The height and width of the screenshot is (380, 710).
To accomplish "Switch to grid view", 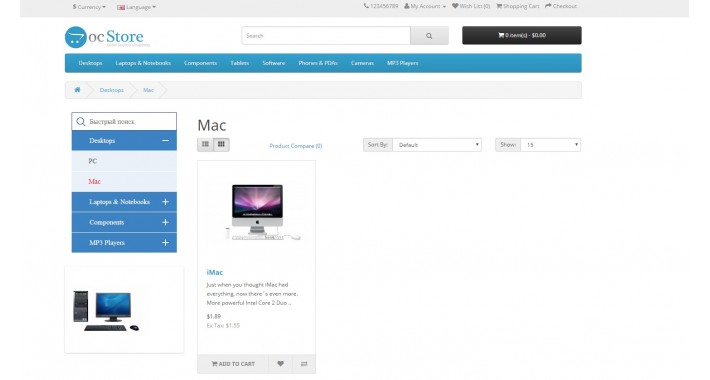I will coord(221,144).
